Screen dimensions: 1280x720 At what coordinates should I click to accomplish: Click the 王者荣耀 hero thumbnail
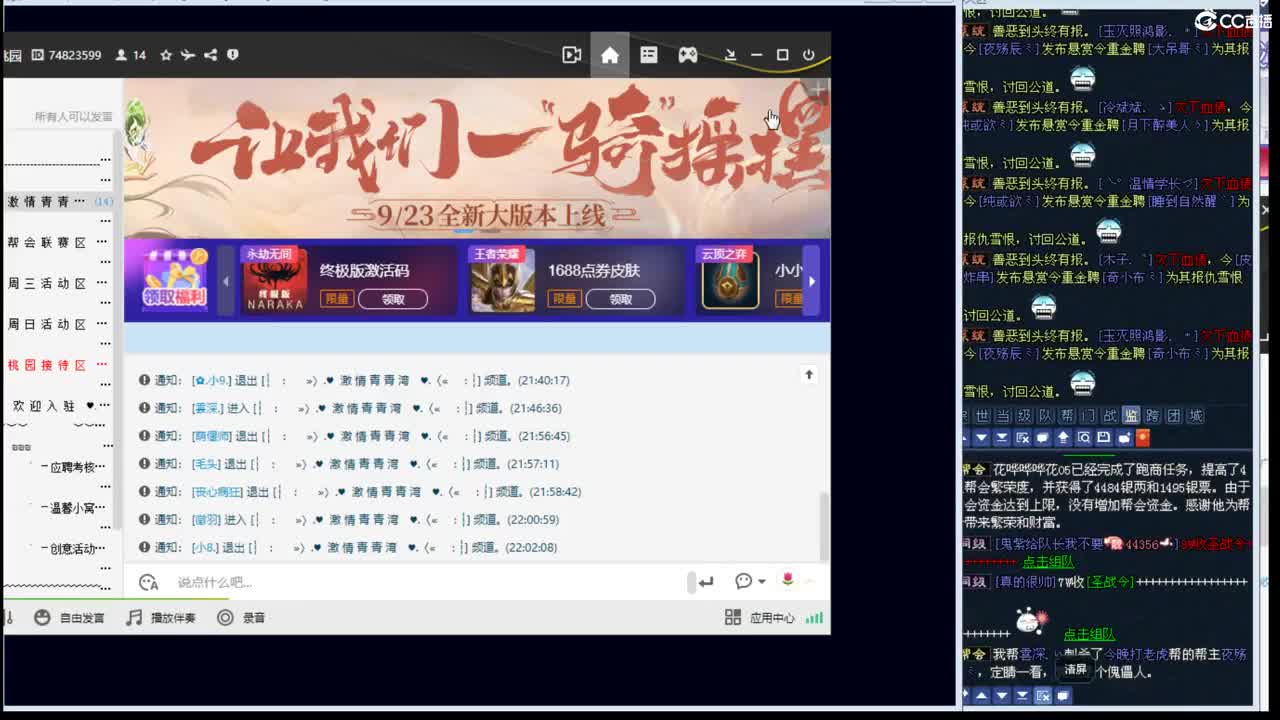[503, 280]
